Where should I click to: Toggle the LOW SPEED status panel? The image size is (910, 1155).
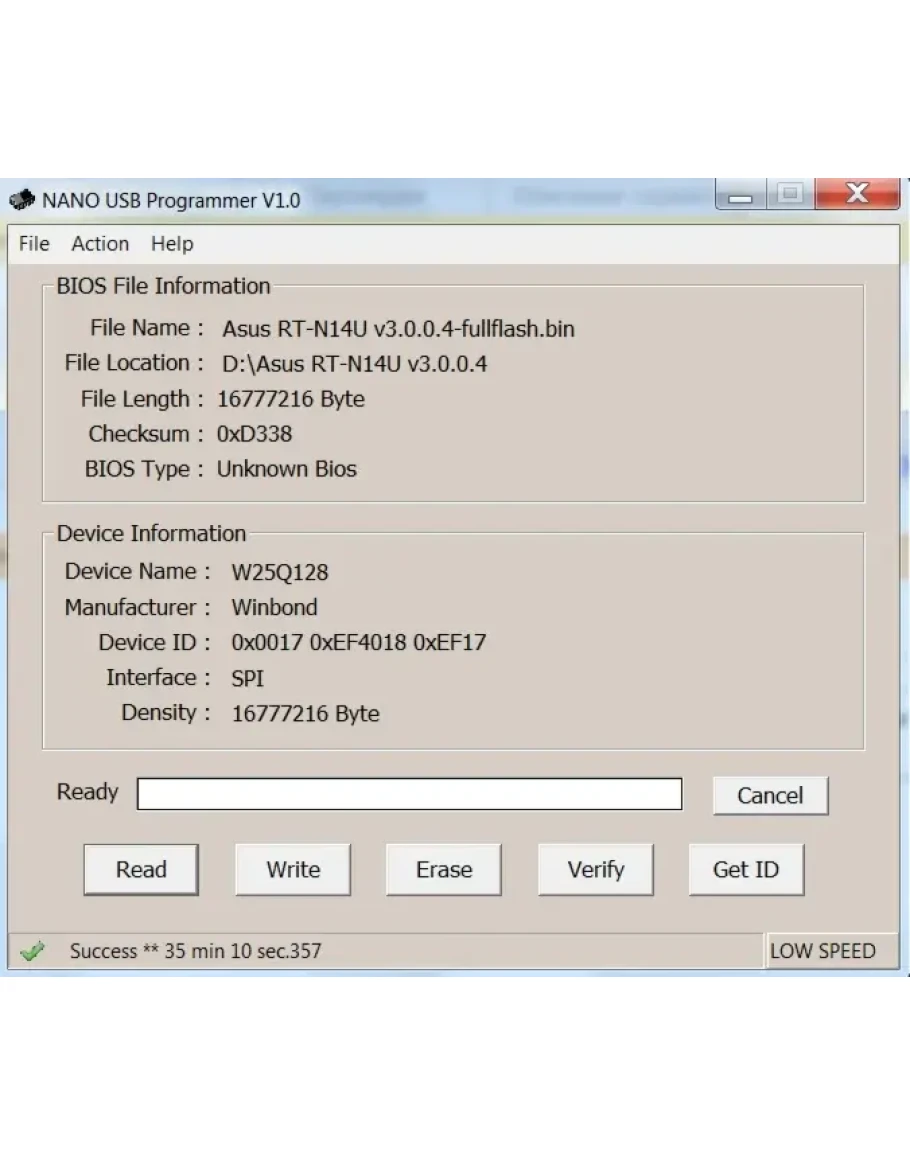pos(822,951)
